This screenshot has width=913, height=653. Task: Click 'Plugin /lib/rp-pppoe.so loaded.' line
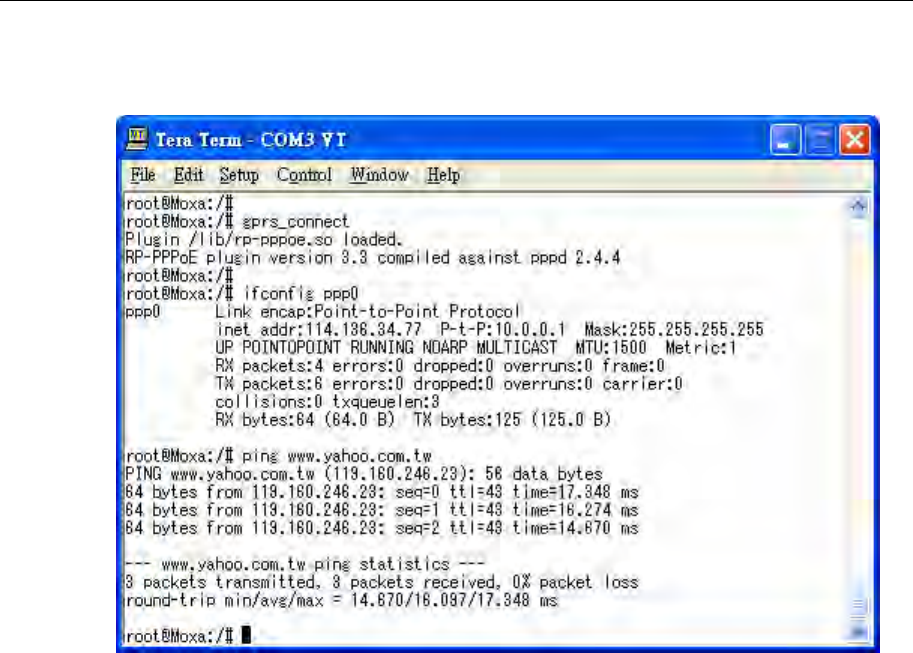pyautogui.click(x=264, y=240)
